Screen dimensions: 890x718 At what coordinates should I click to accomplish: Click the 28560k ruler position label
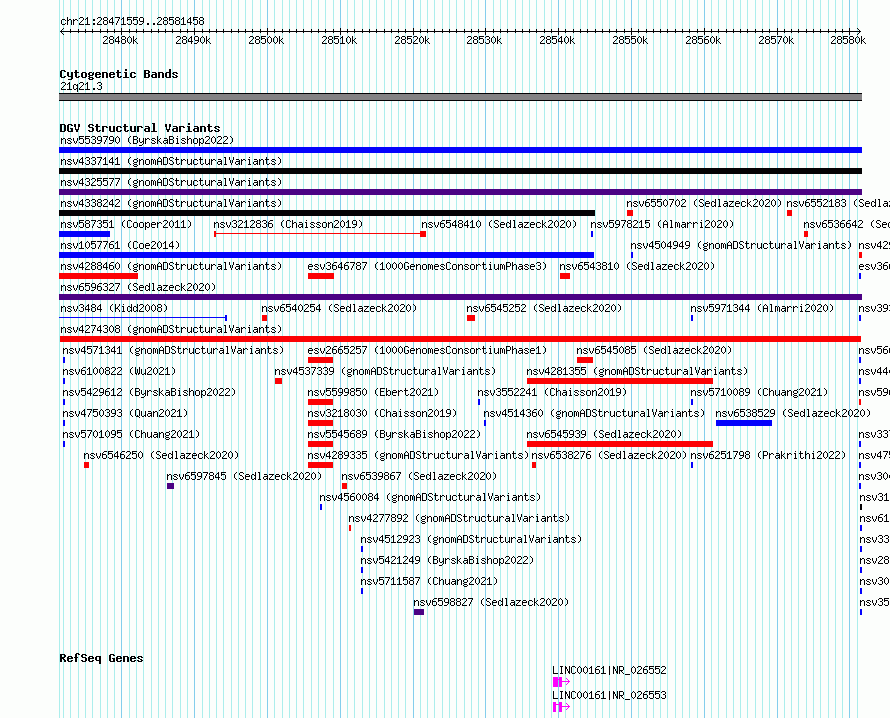click(703, 40)
